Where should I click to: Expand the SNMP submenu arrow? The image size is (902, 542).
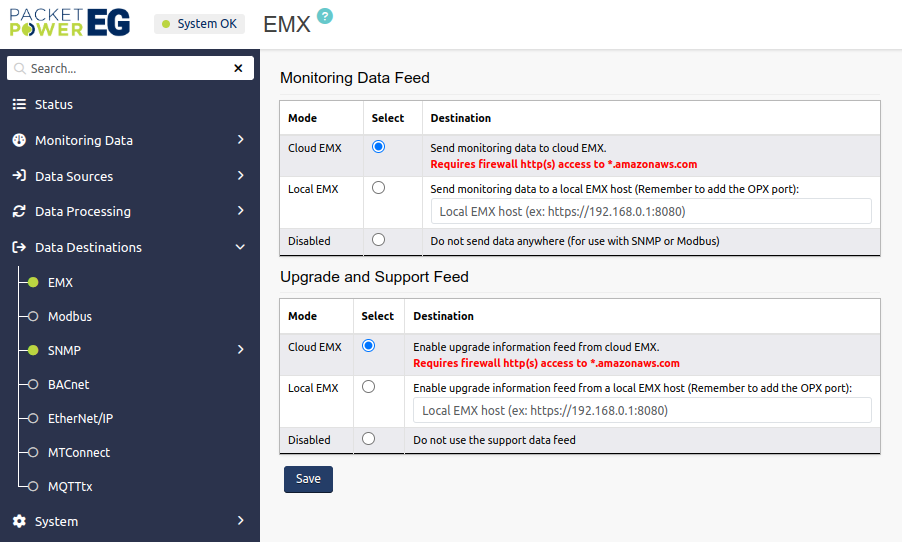click(x=240, y=350)
